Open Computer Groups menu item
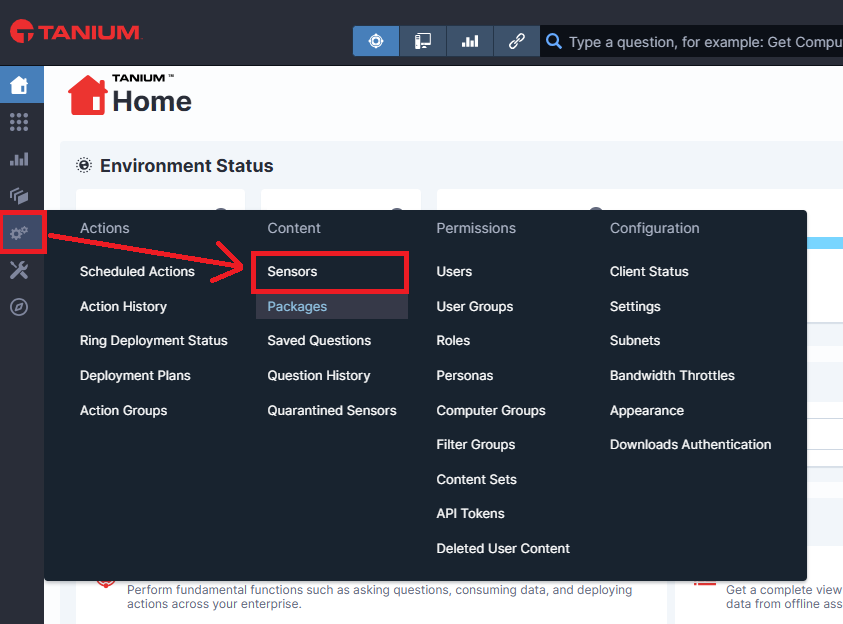 click(x=491, y=411)
